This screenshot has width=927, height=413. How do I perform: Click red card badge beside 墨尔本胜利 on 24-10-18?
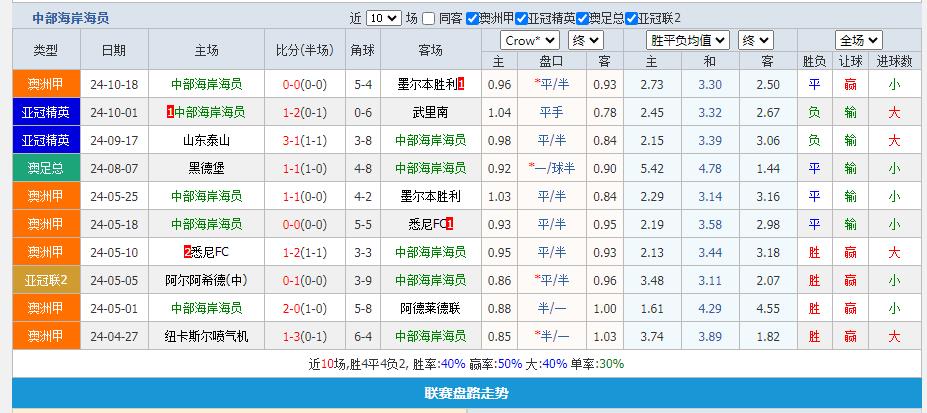point(461,84)
